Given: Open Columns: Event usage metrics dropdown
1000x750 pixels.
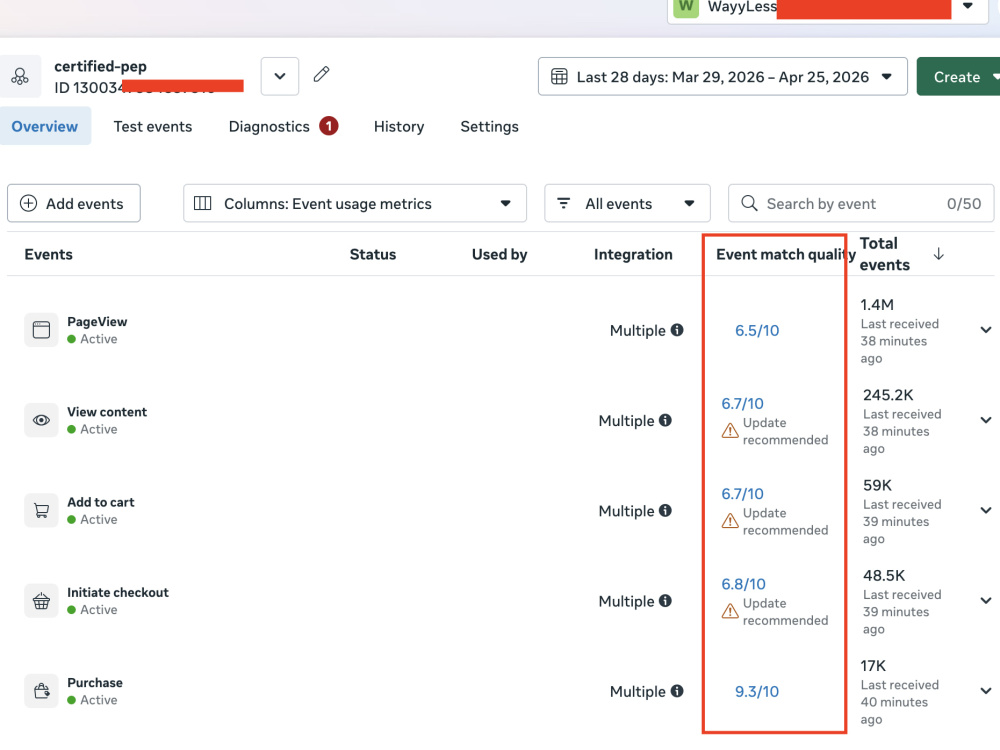Looking at the screenshot, I should (355, 203).
